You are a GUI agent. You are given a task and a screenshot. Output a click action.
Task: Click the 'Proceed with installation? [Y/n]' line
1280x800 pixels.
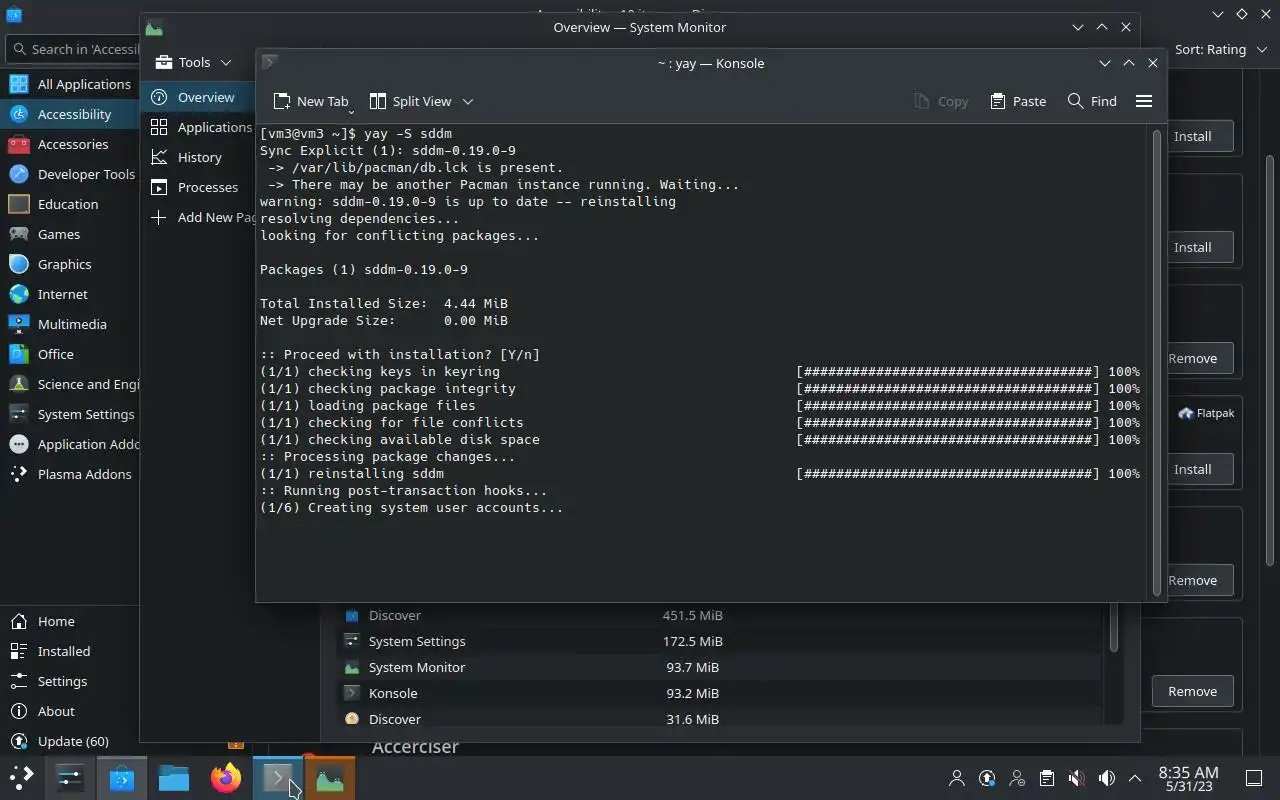click(400, 355)
